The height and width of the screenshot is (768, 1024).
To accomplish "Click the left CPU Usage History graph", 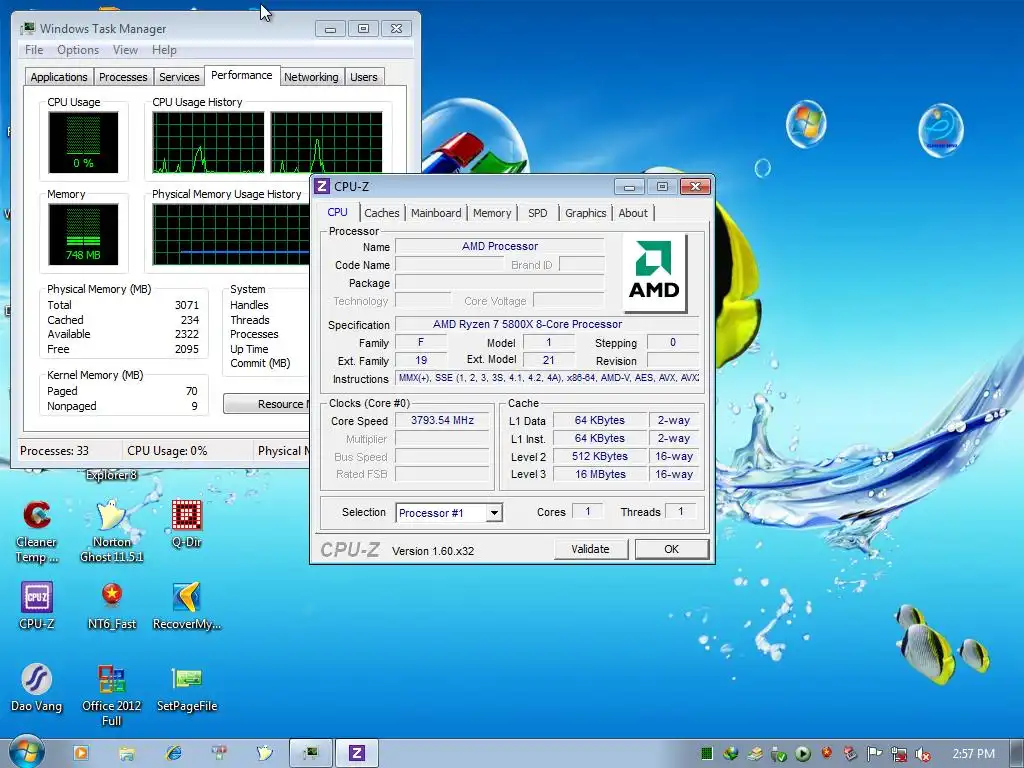I will coord(208,142).
